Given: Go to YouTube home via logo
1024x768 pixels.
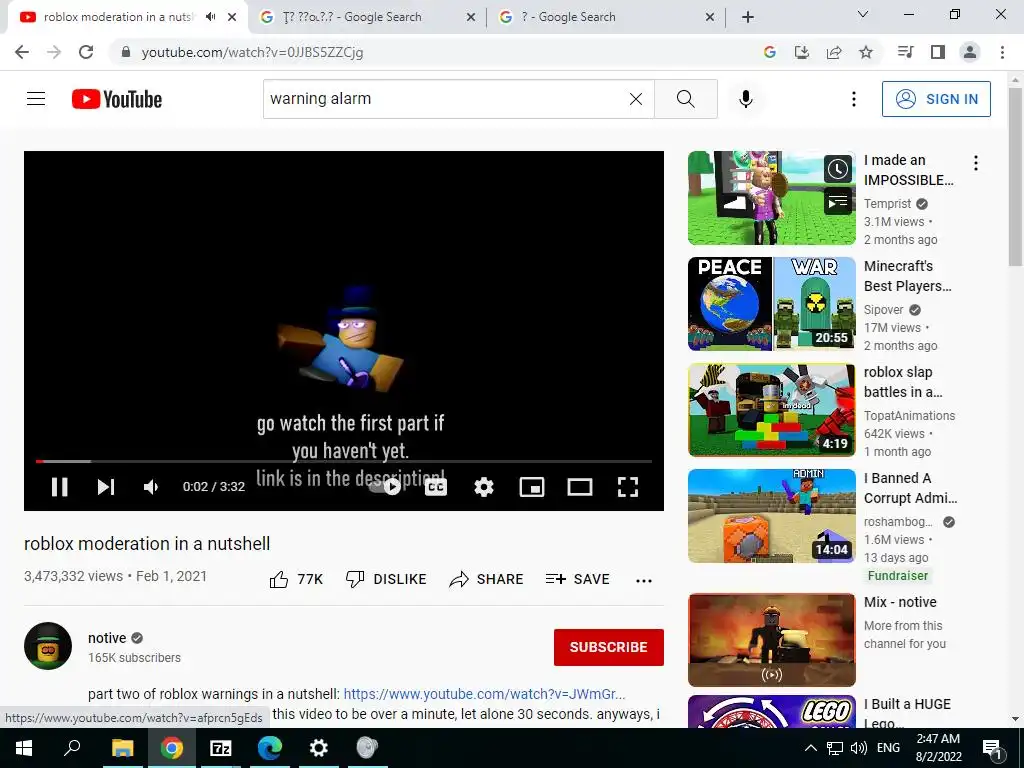Looking at the screenshot, I should (117, 99).
